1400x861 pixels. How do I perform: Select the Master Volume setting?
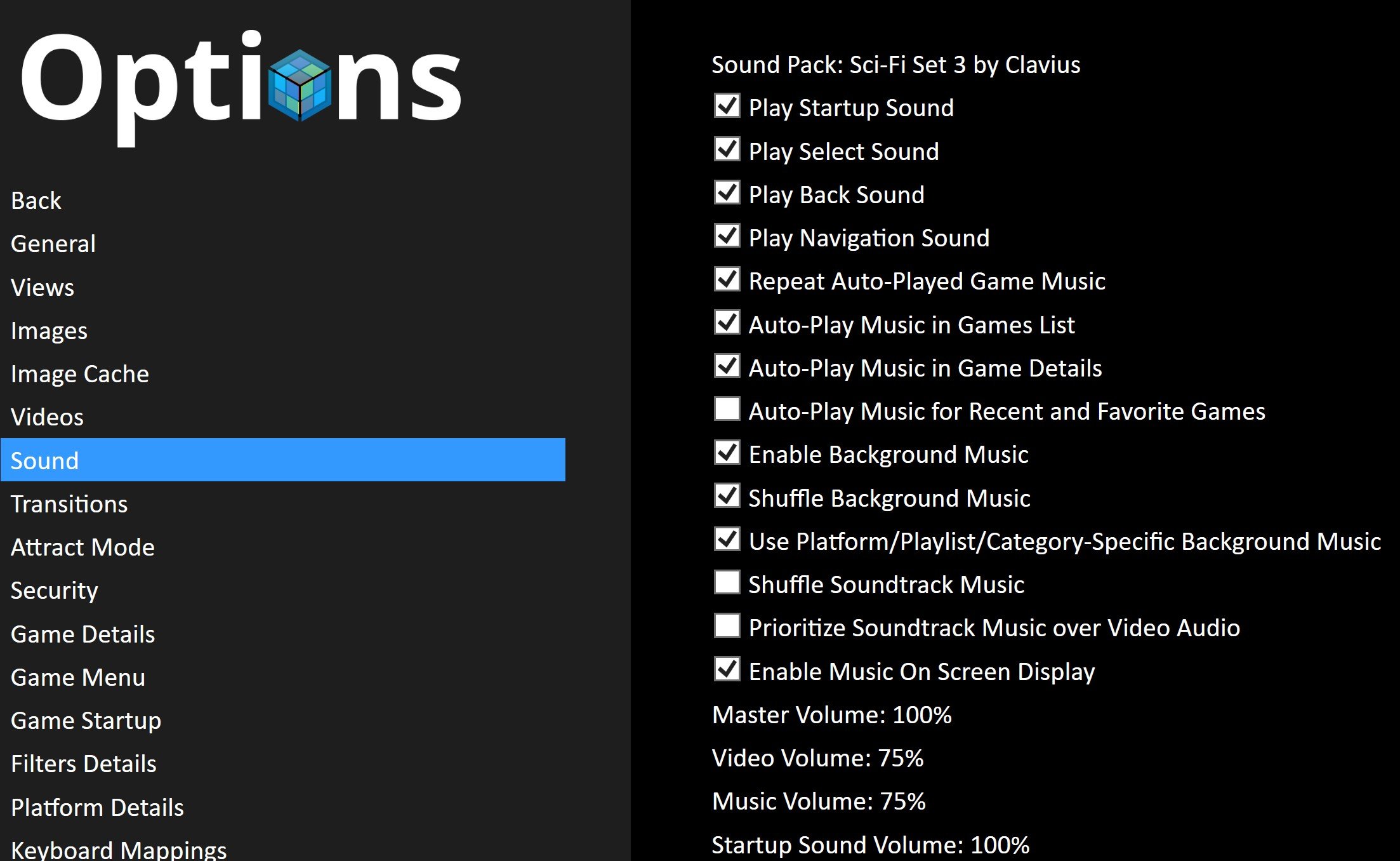[831, 715]
